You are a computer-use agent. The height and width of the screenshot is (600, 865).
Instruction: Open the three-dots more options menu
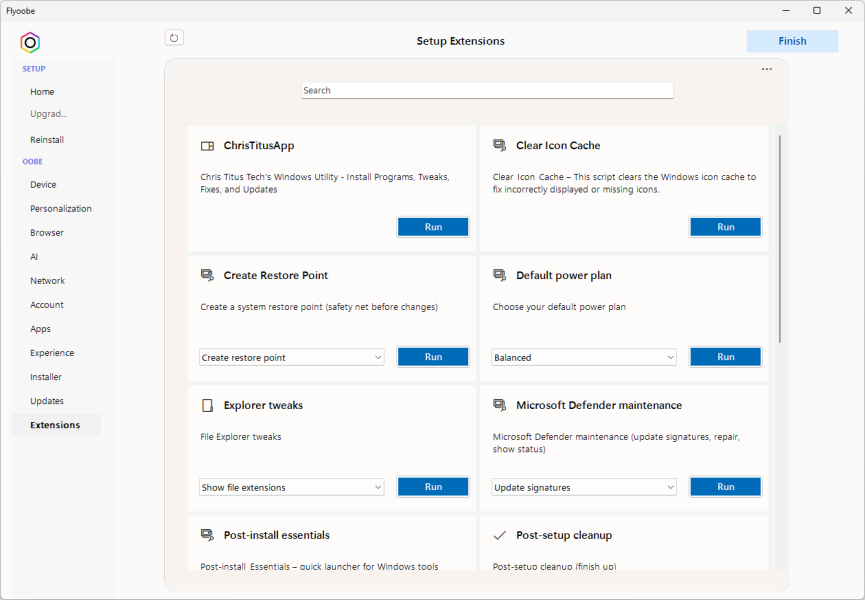pos(766,69)
